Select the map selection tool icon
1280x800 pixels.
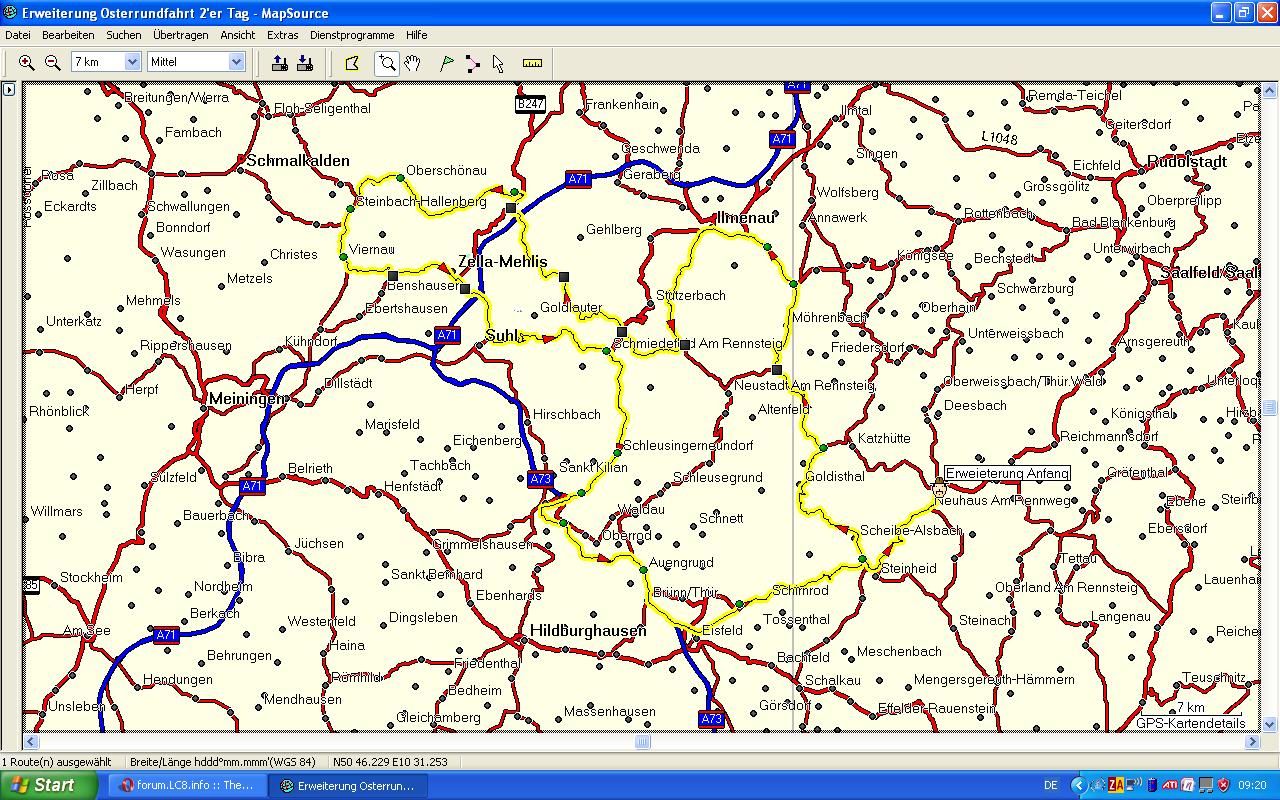(352, 62)
